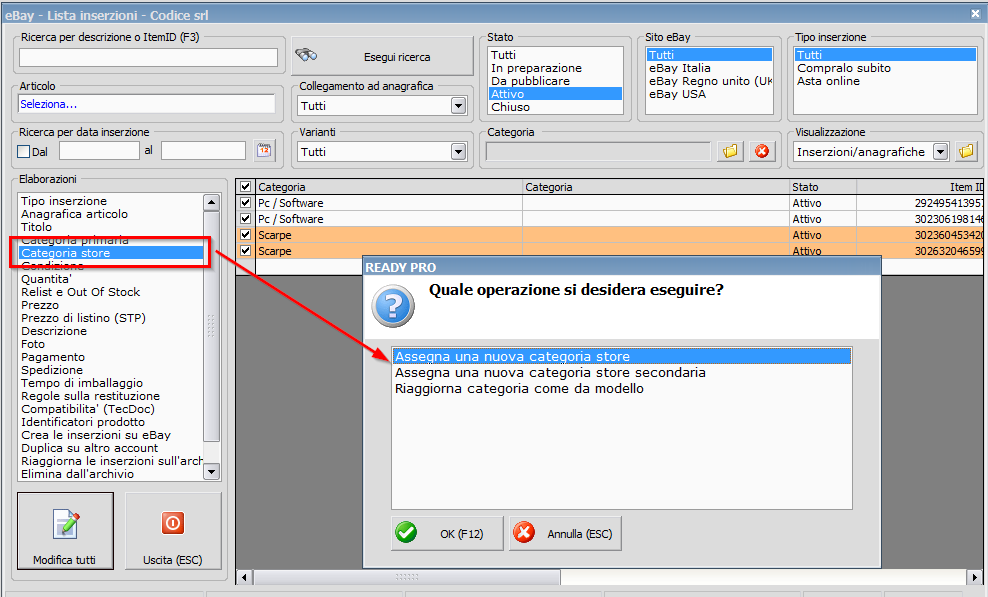Select 'Tipo inserzione' in Elaborazioni list
The width and height of the screenshot is (988, 597).
tap(111, 201)
